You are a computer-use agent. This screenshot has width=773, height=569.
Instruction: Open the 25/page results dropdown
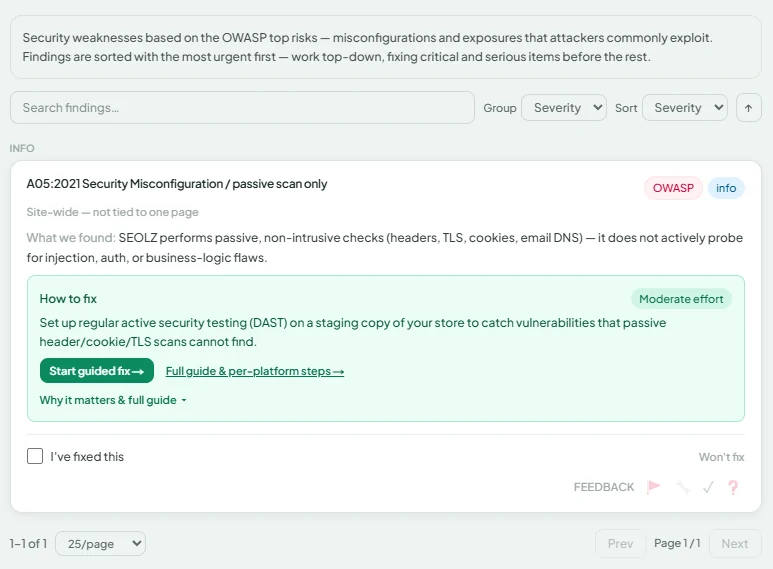(x=101, y=543)
